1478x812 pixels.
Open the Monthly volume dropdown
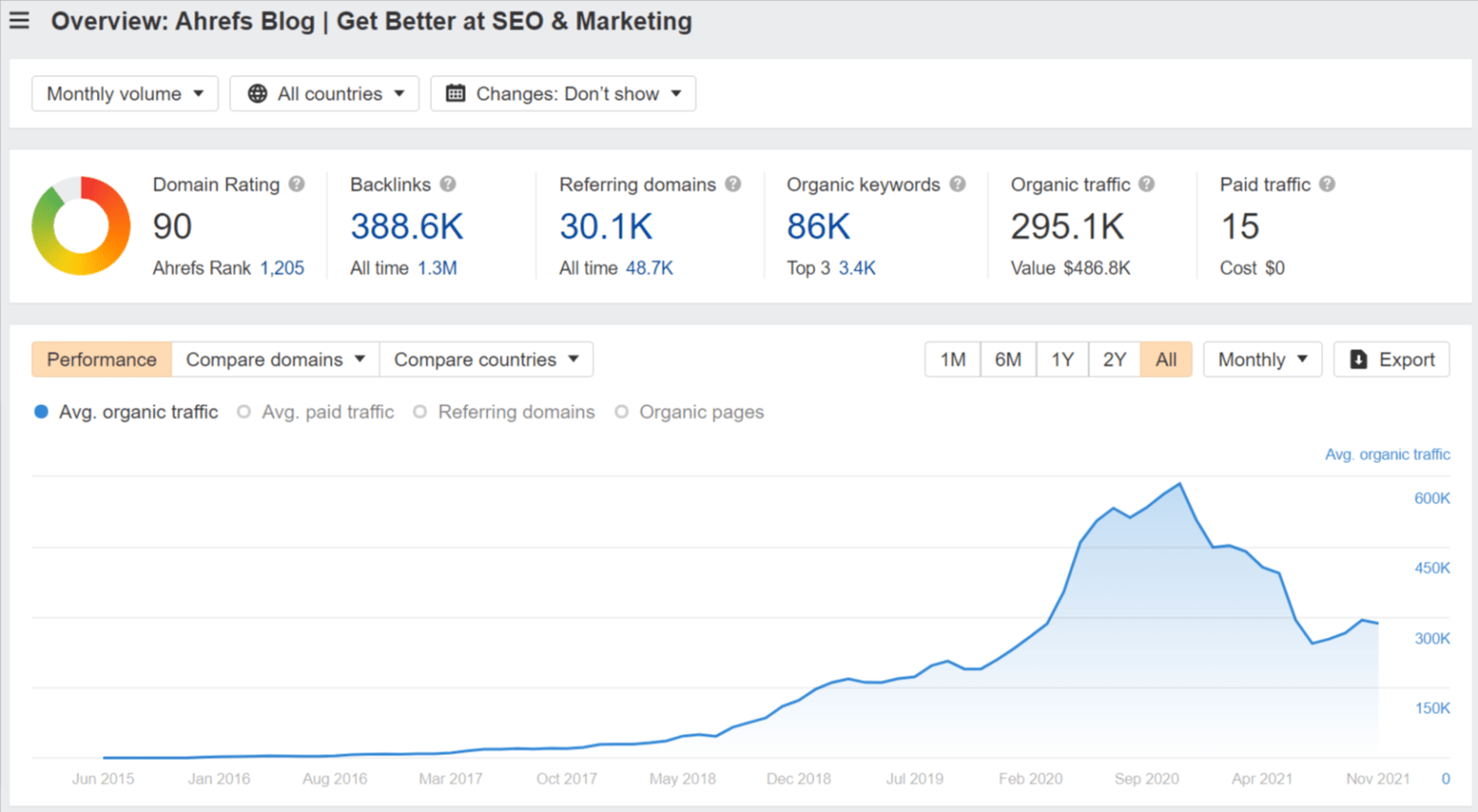tap(124, 93)
